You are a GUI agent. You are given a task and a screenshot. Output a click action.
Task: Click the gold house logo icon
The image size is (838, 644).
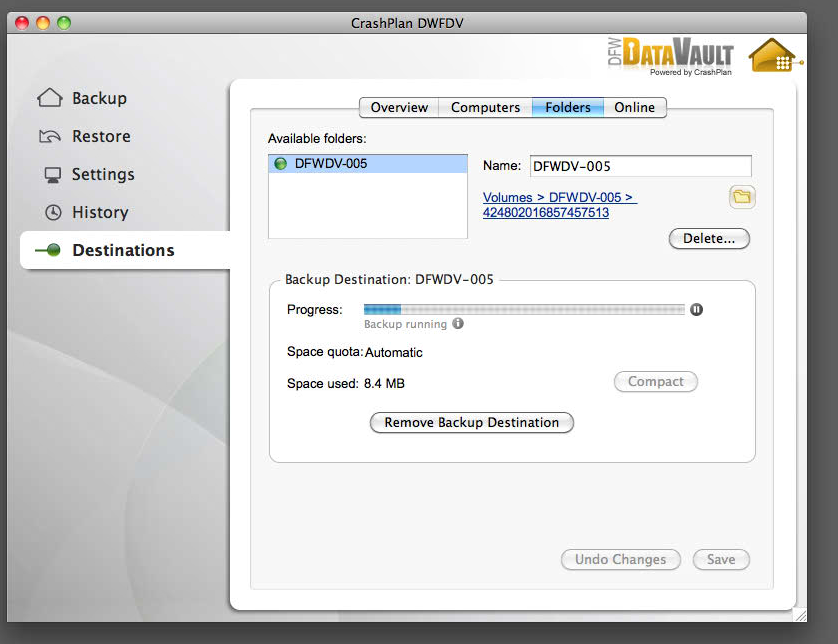(x=775, y=56)
